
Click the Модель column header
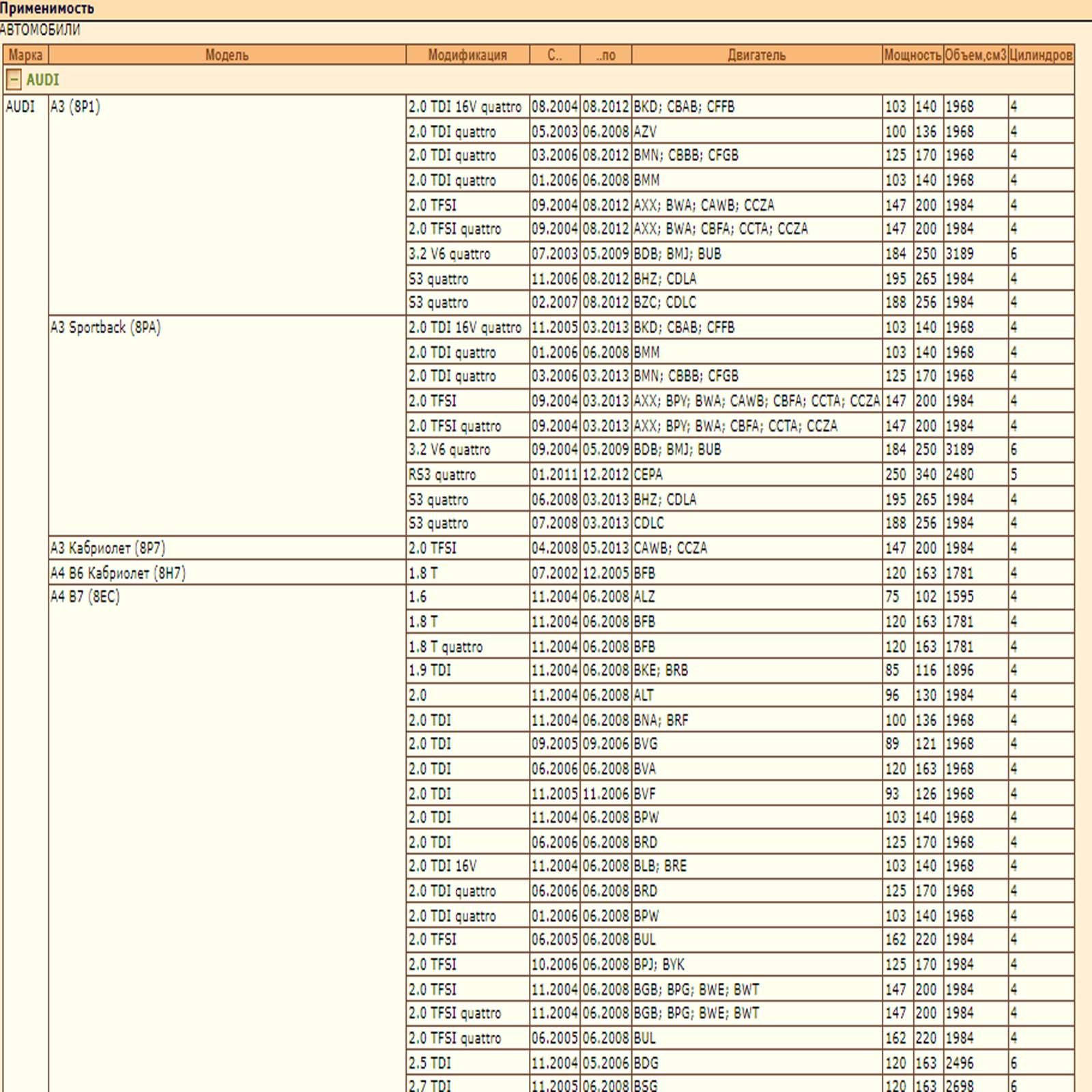227,55
